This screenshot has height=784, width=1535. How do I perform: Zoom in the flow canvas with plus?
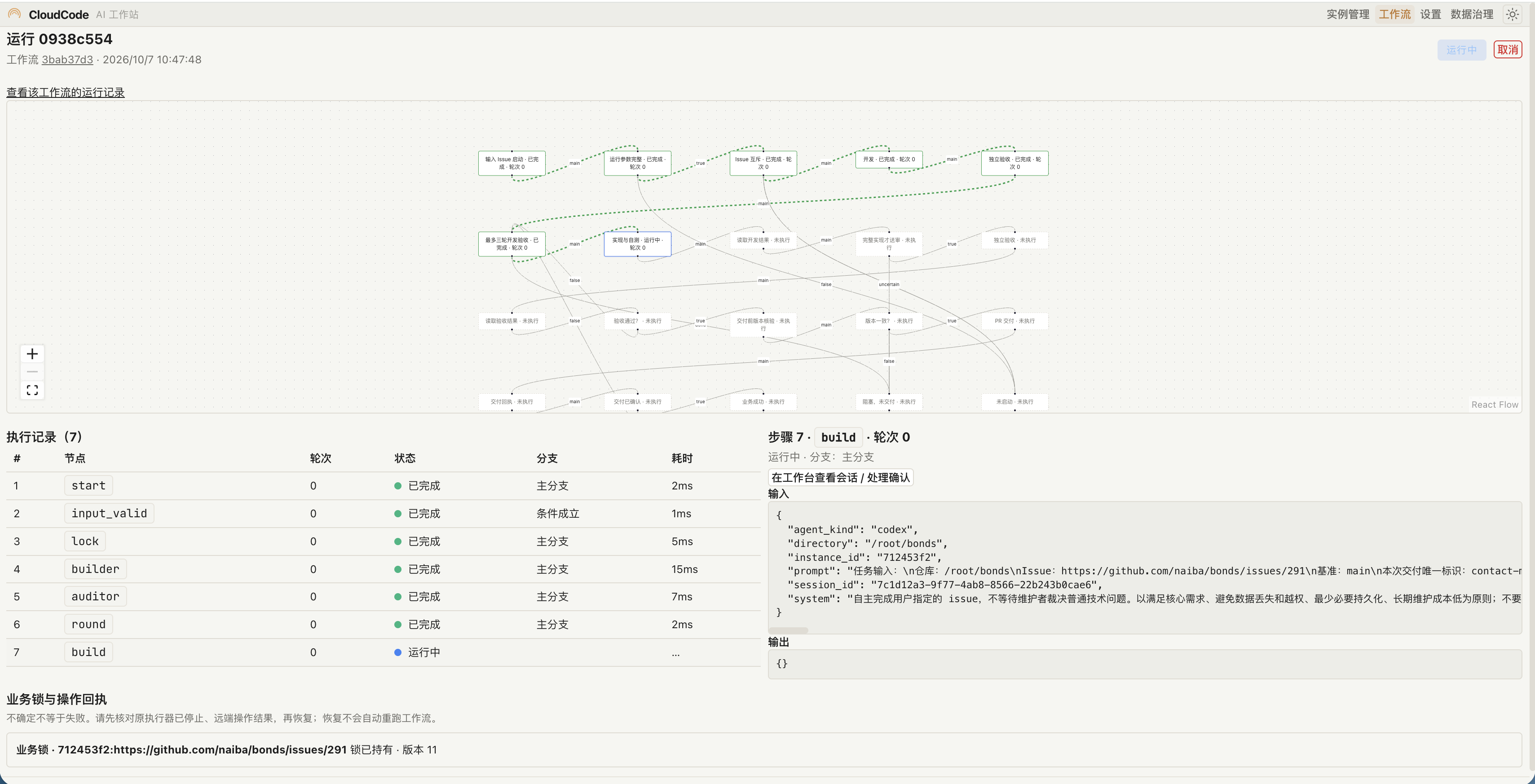(x=32, y=354)
